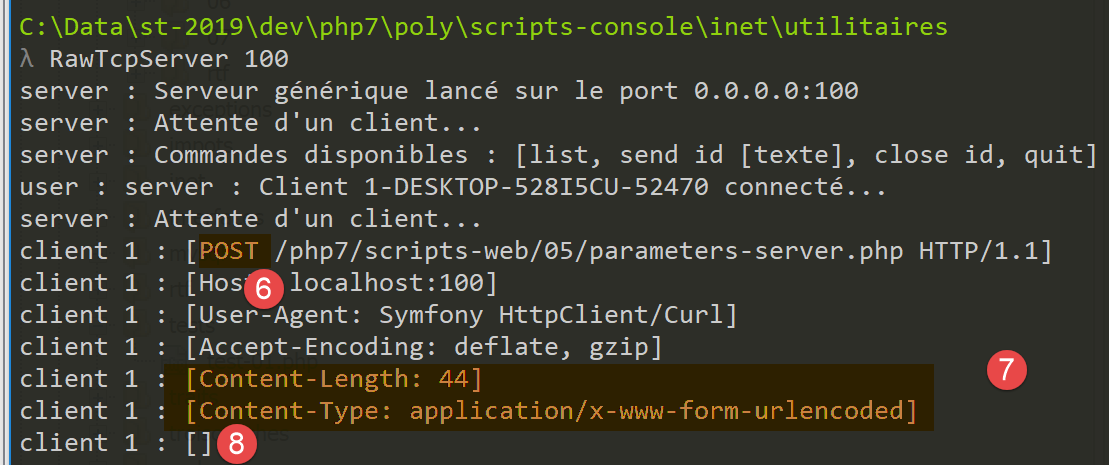
Task: Click the Content-Type urlencoded header line
Action: 551,411
